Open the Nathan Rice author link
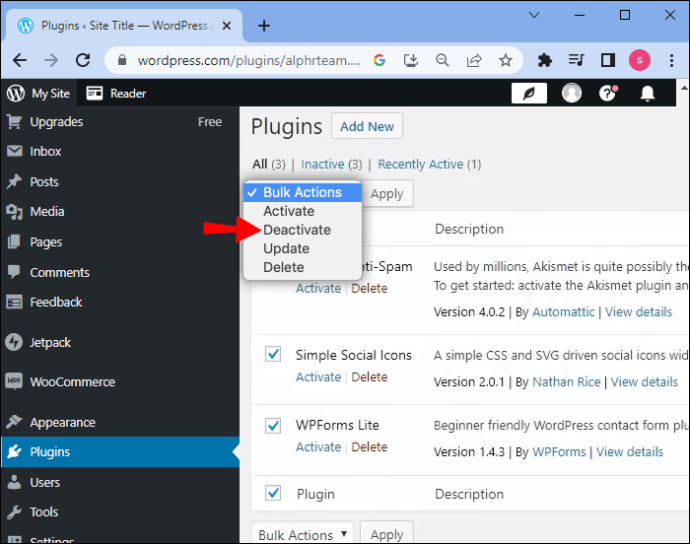Image resolution: width=690 pixels, height=544 pixels. pos(565,382)
